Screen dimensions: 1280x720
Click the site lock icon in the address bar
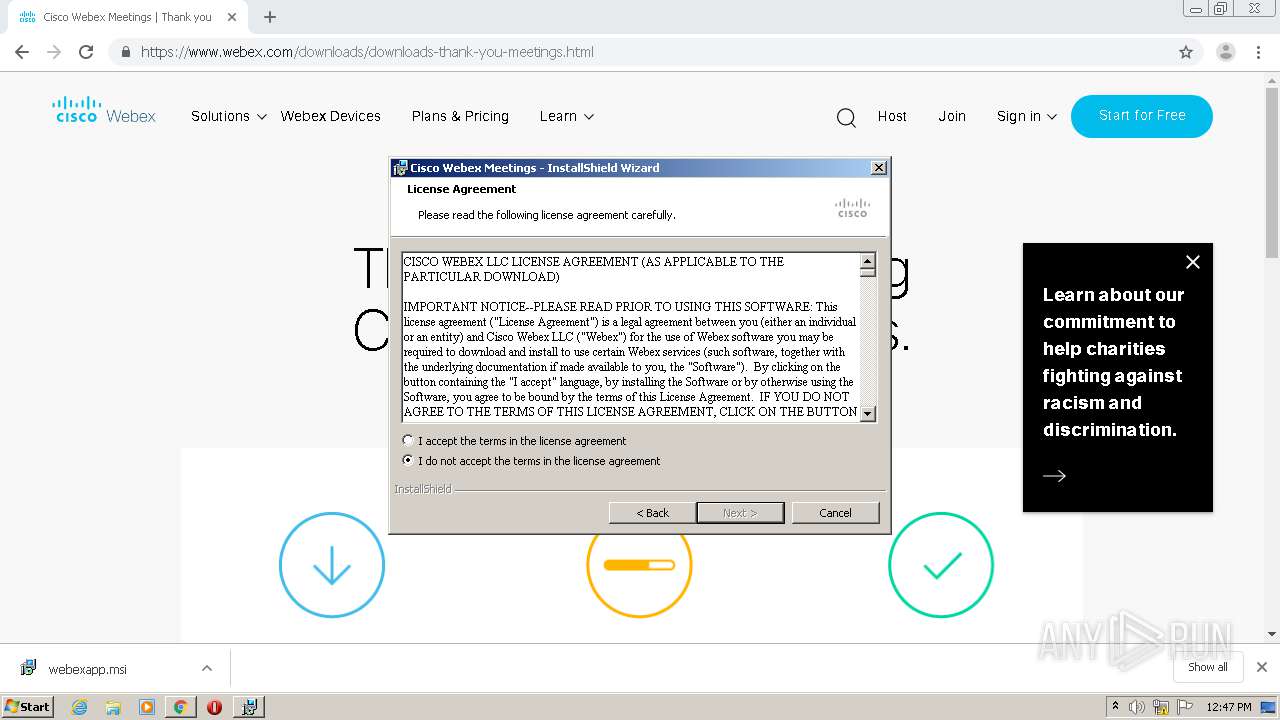point(126,52)
